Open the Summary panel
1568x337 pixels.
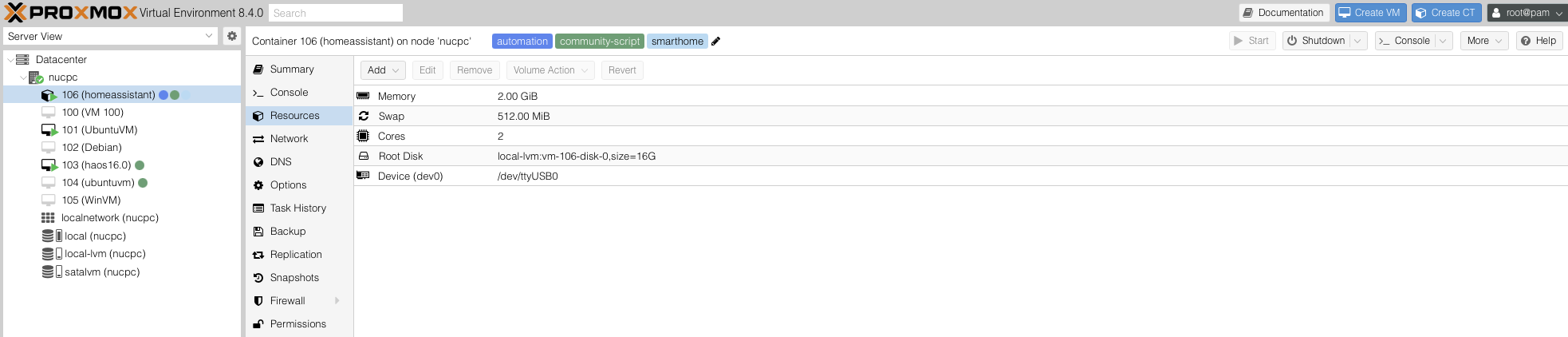[x=292, y=69]
